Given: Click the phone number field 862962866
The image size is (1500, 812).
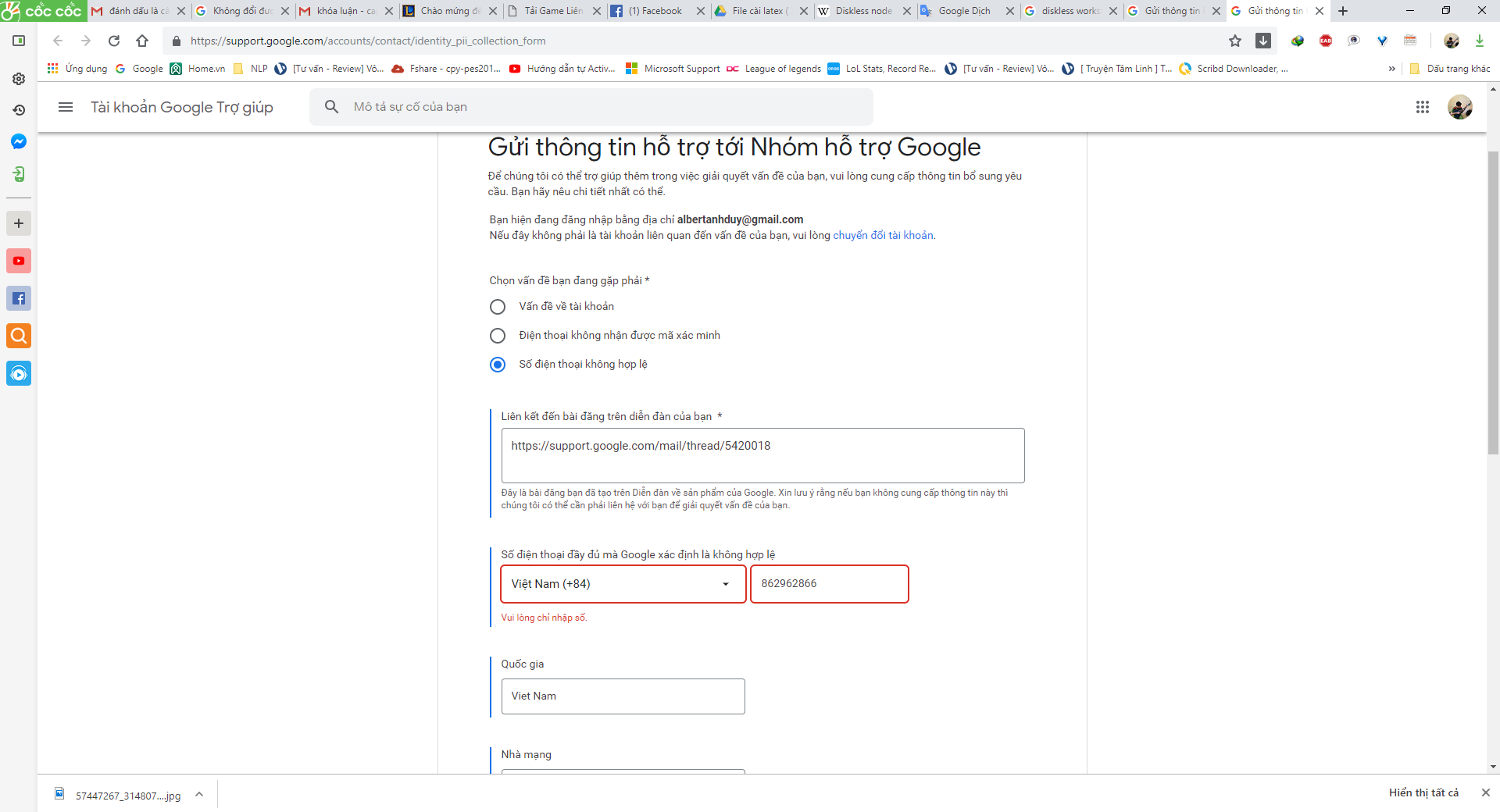Looking at the screenshot, I should 830,584.
